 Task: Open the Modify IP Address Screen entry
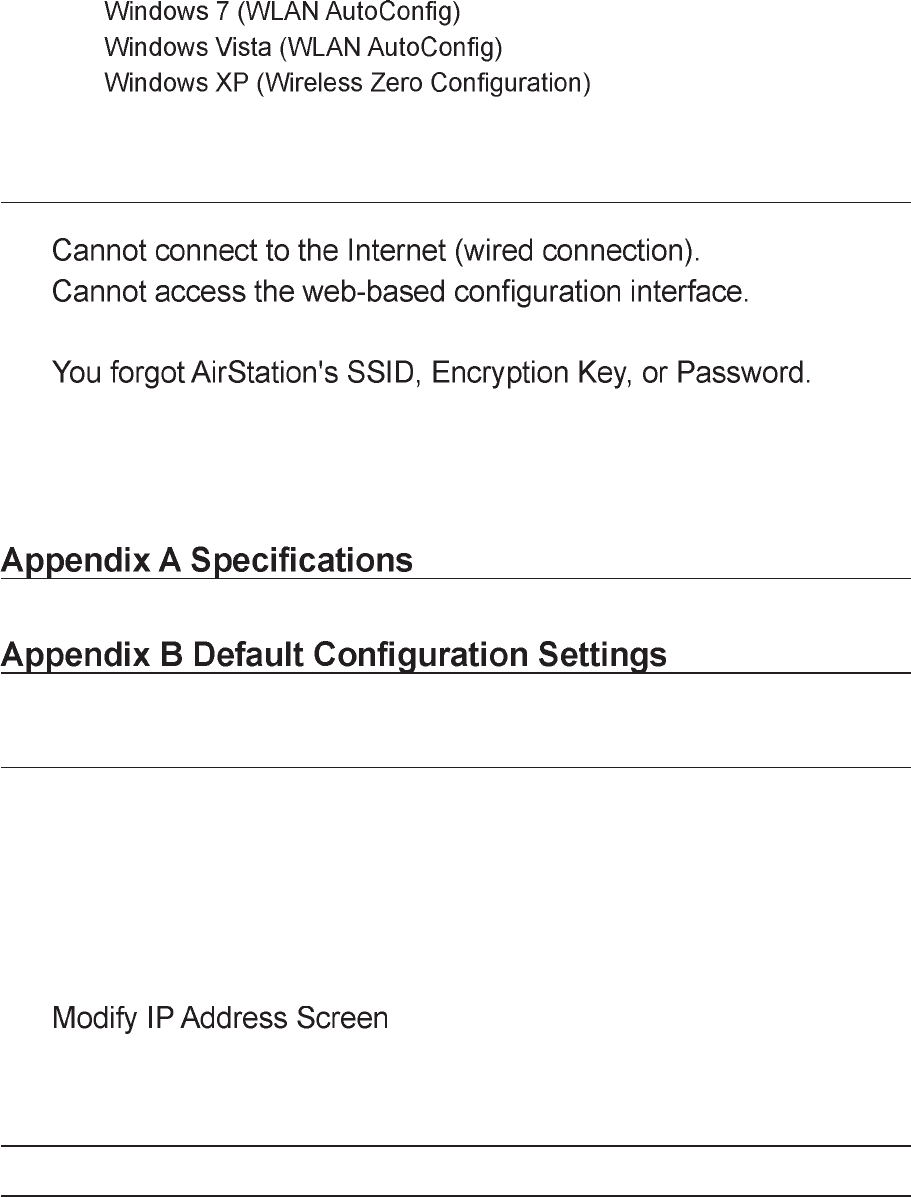[x=220, y=1018]
